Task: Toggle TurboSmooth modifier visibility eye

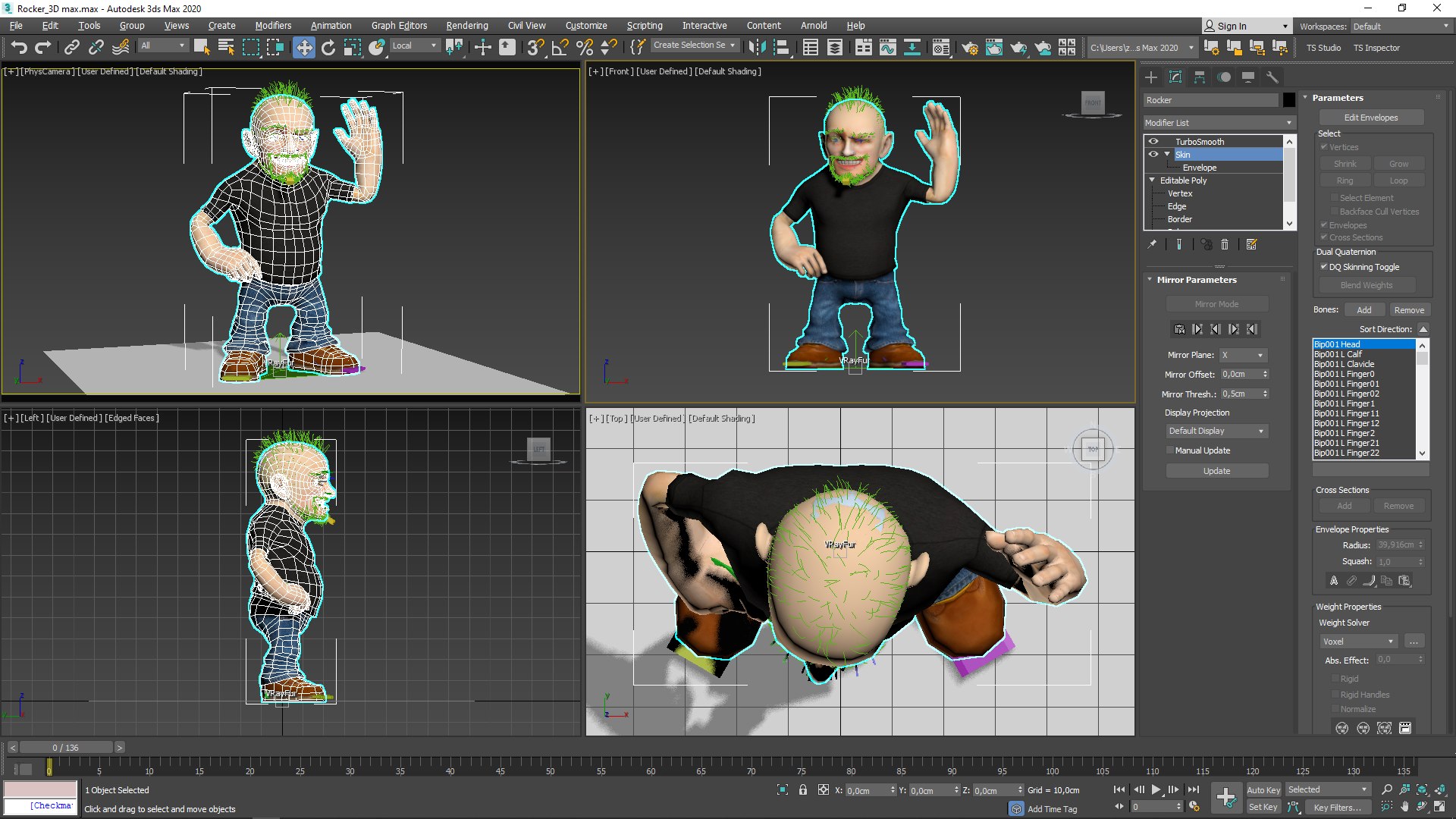Action: tap(1153, 141)
